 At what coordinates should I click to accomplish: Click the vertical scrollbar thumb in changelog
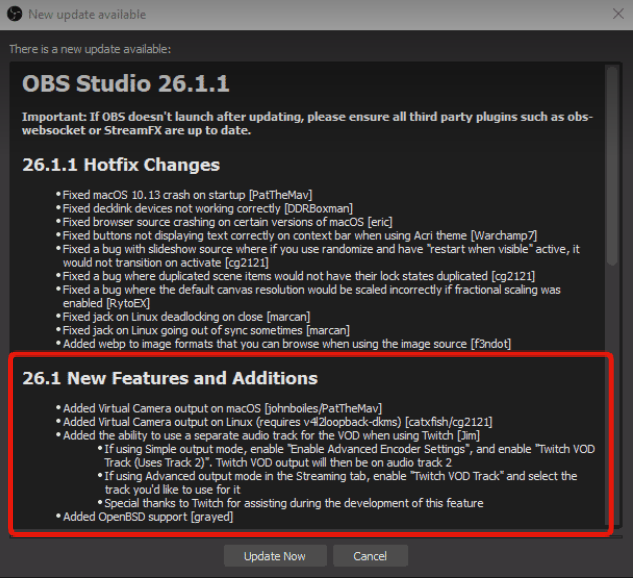point(612,165)
